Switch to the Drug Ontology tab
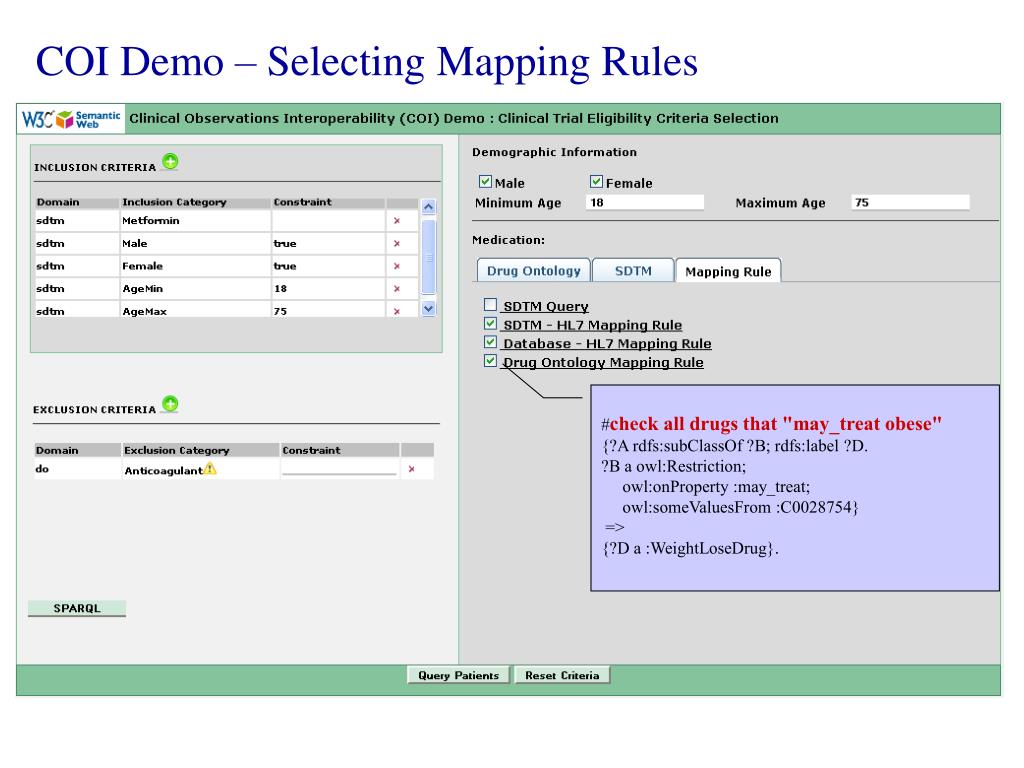This screenshot has width=1024, height=768. pos(534,270)
